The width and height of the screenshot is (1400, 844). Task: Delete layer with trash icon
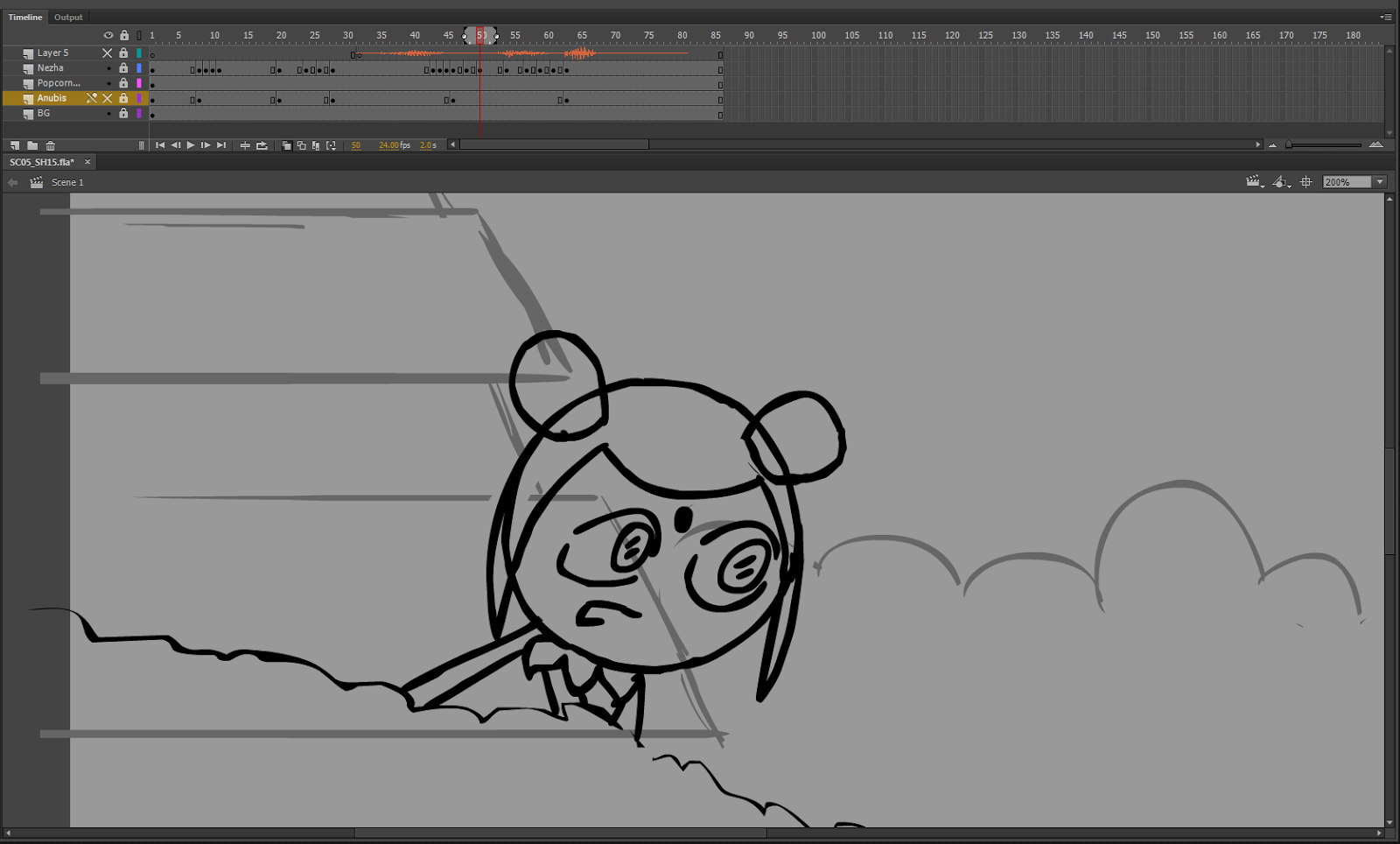coord(51,145)
